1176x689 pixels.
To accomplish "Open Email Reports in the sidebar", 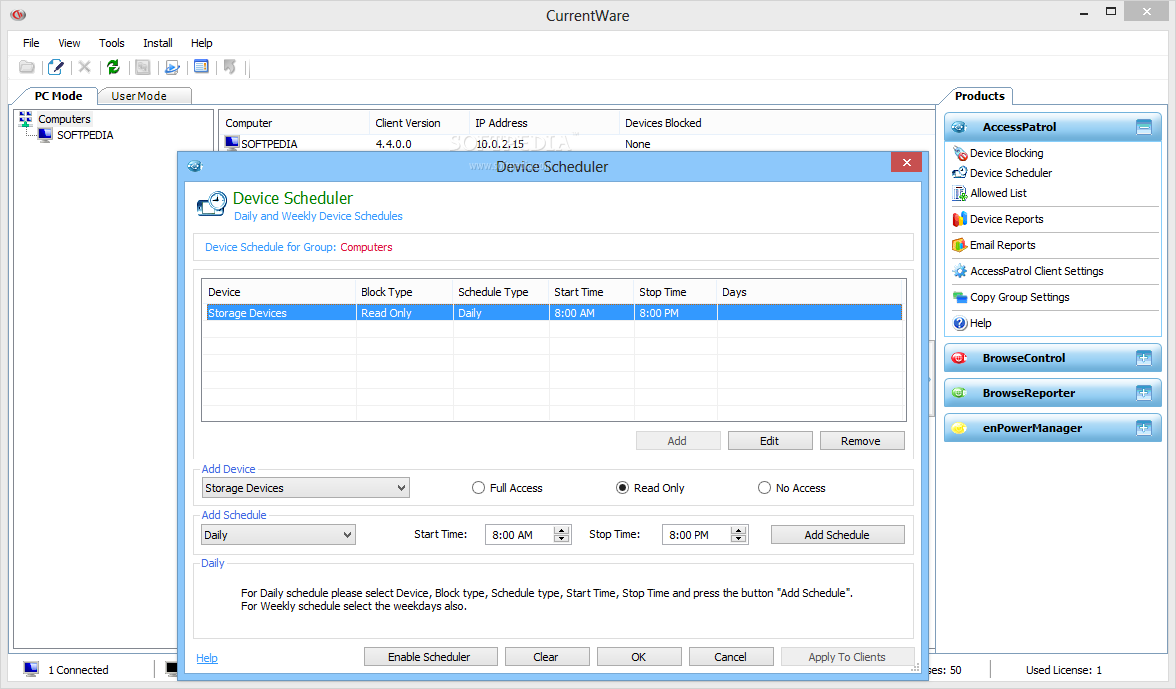I will point(1002,245).
